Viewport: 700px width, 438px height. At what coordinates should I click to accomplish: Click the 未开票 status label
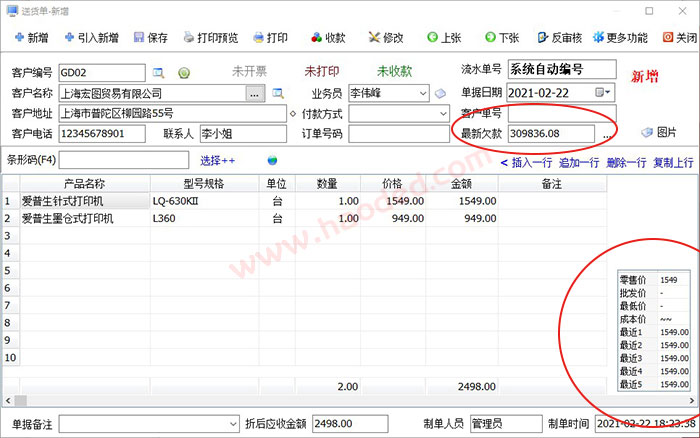(x=249, y=71)
